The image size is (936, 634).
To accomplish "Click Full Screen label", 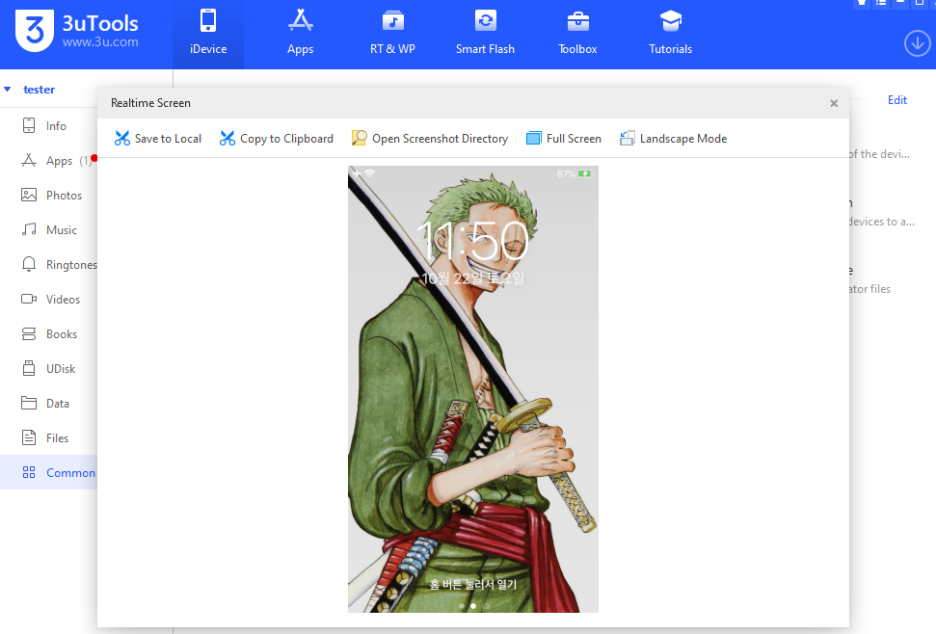I will point(574,139).
